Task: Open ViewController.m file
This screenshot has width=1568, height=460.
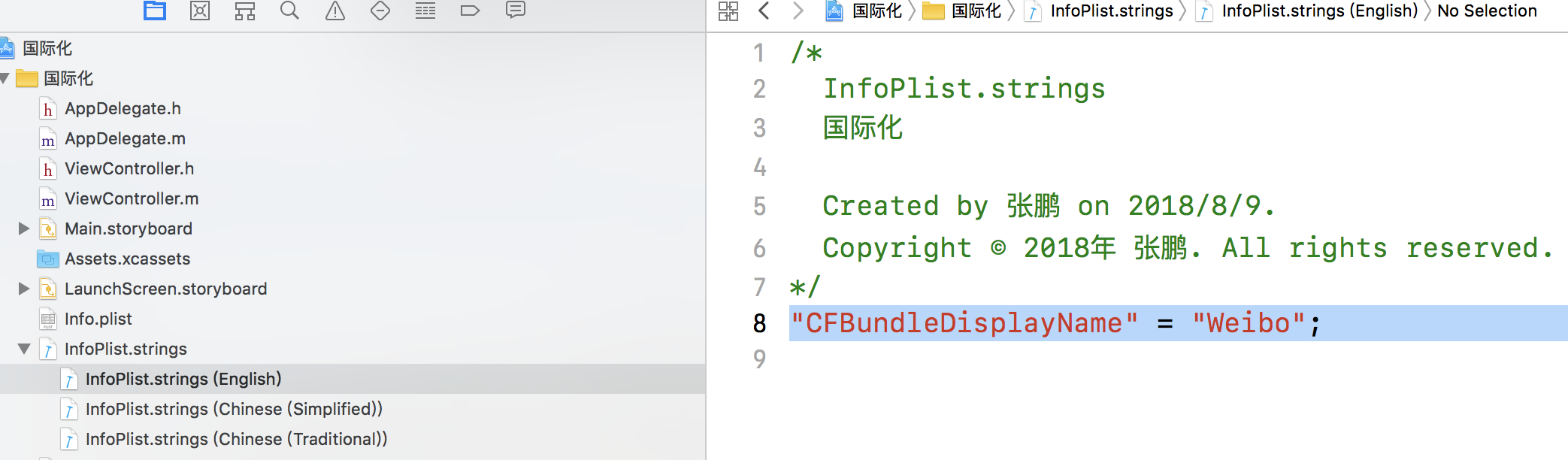Action: [132, 198]
